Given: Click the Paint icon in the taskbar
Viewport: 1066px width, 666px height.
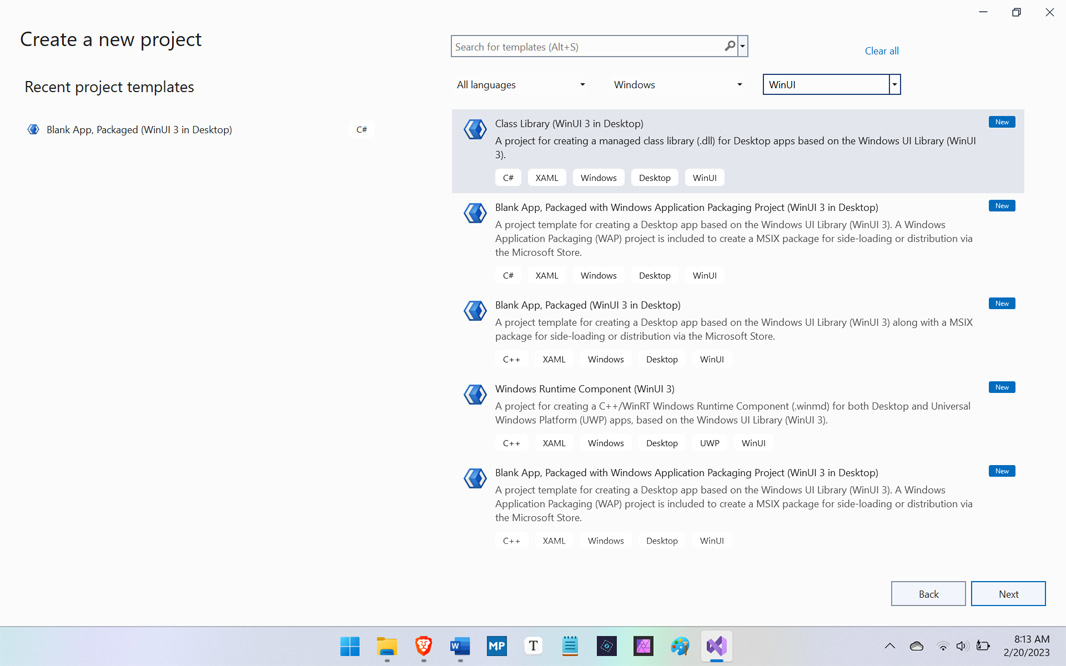Looking at the screenshot, I should point(680,646).
